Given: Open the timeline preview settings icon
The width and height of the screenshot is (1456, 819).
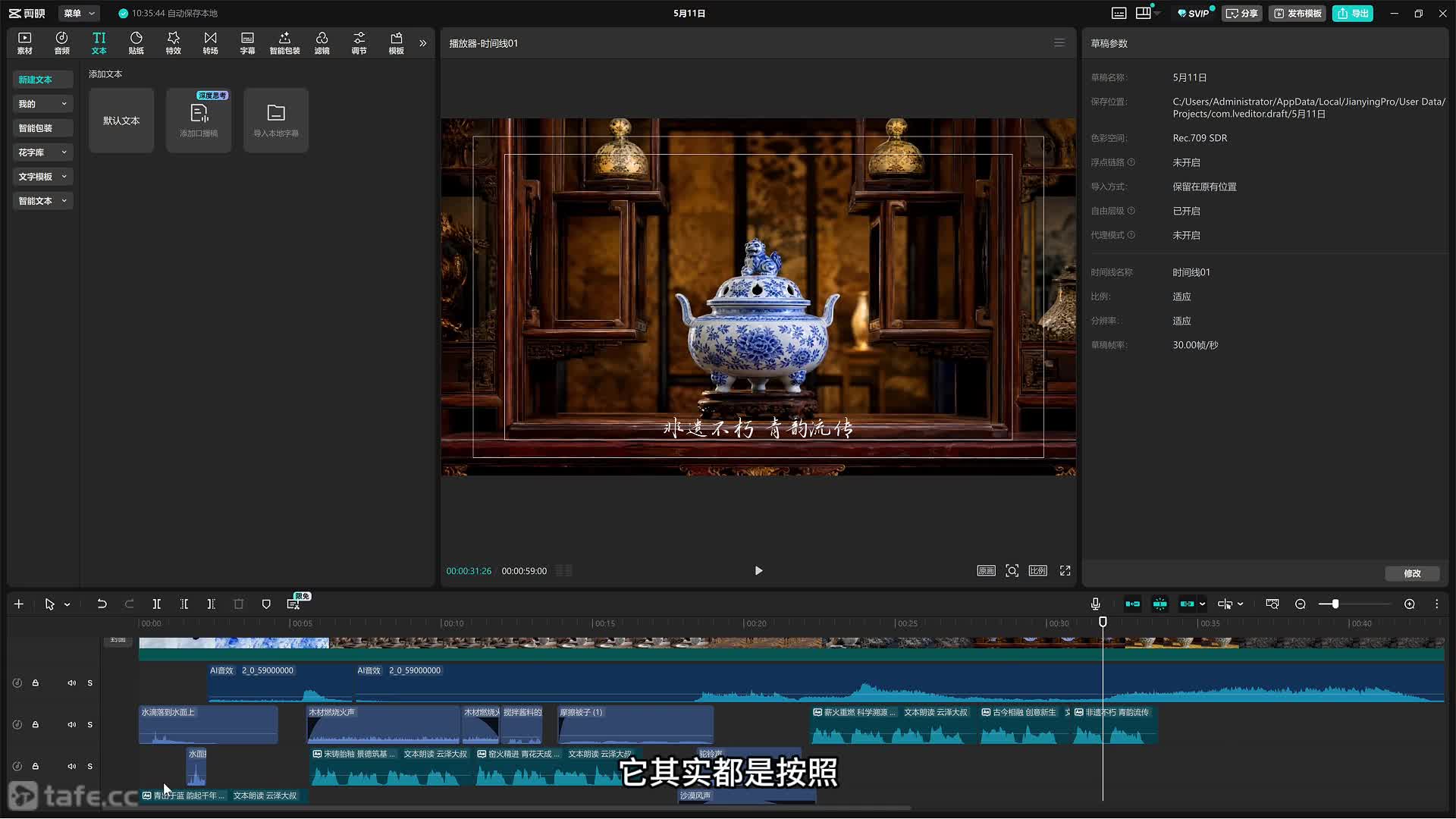Looking at the screenshot, I should pyautogui.click(x=1272, y=604).
